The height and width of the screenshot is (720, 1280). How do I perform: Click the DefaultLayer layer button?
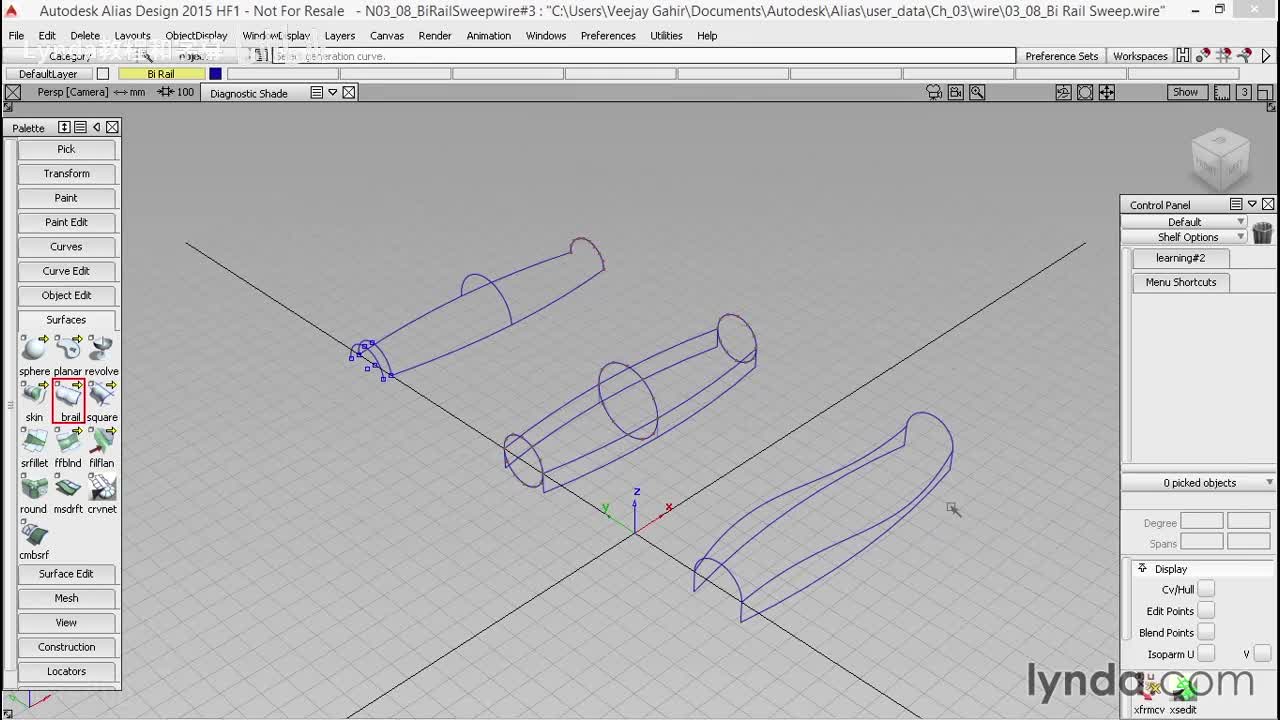click(48, 74)
